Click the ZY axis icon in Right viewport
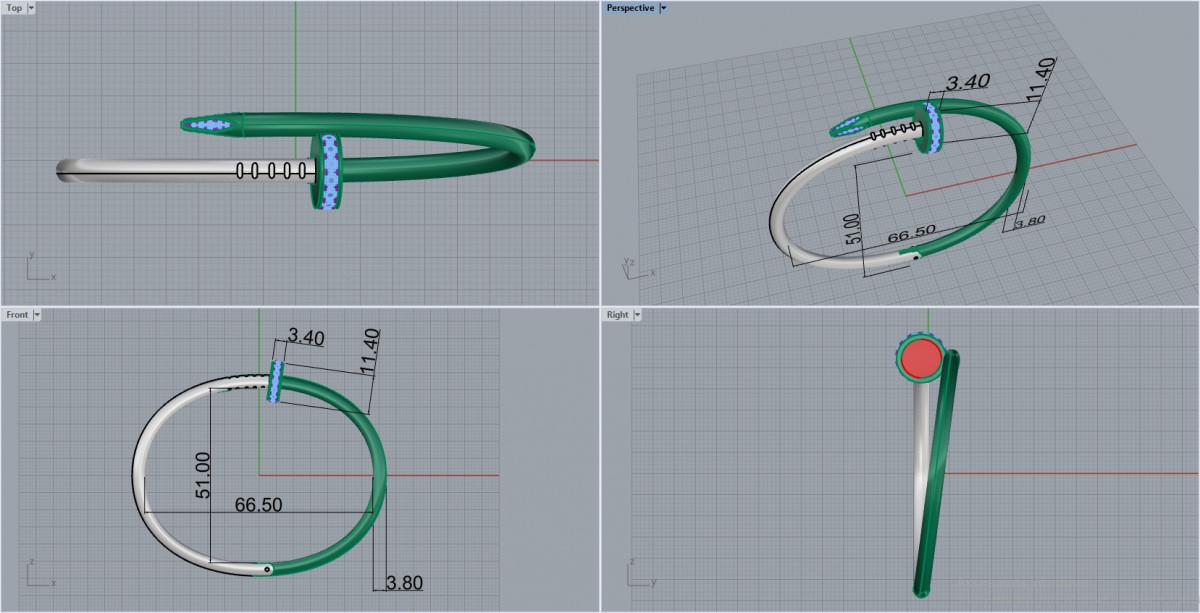Image resolution: width=1200 pixels, height=613 pixels. (637, 575)
